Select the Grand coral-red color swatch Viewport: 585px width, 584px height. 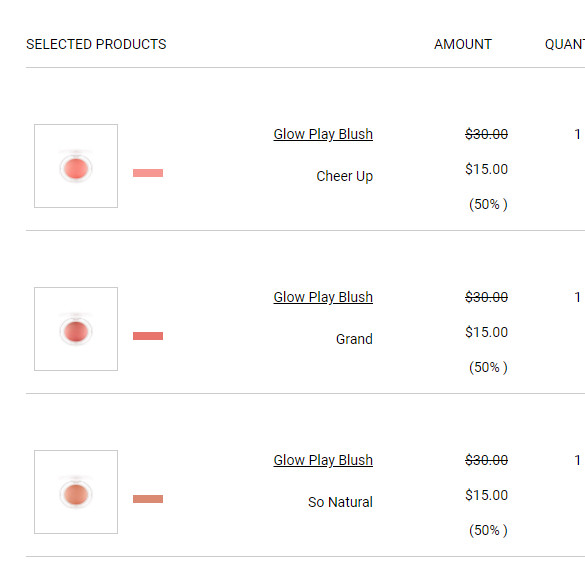(x=148, y=336)
